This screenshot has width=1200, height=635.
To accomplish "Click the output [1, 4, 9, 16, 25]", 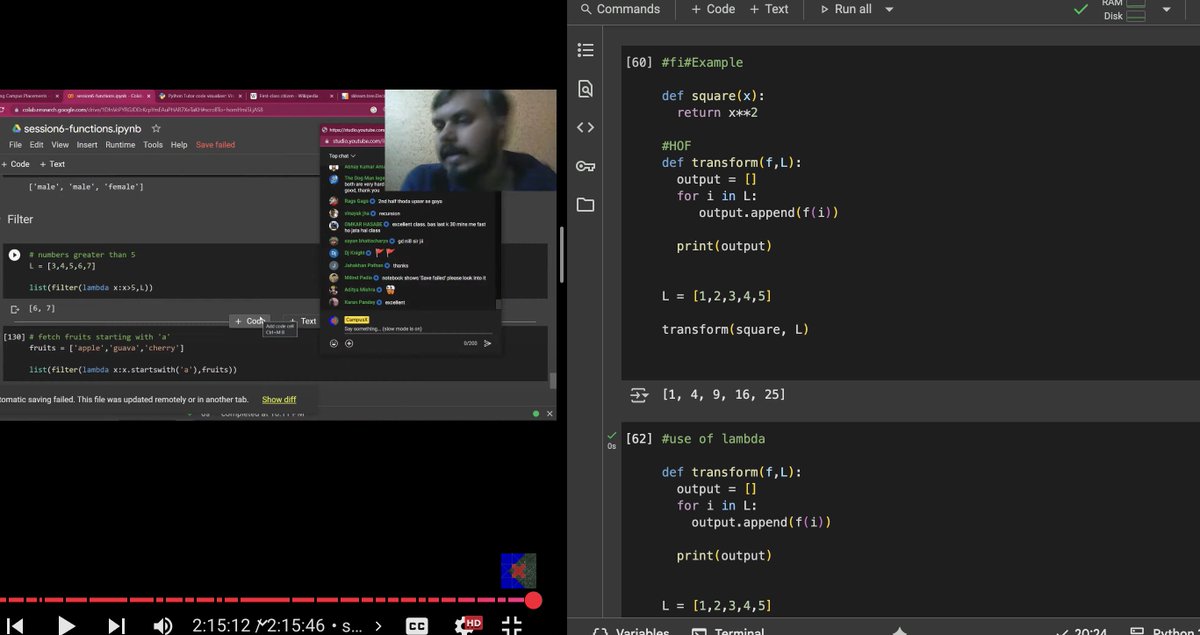I will pyautogui.click(x=723, y=395).
